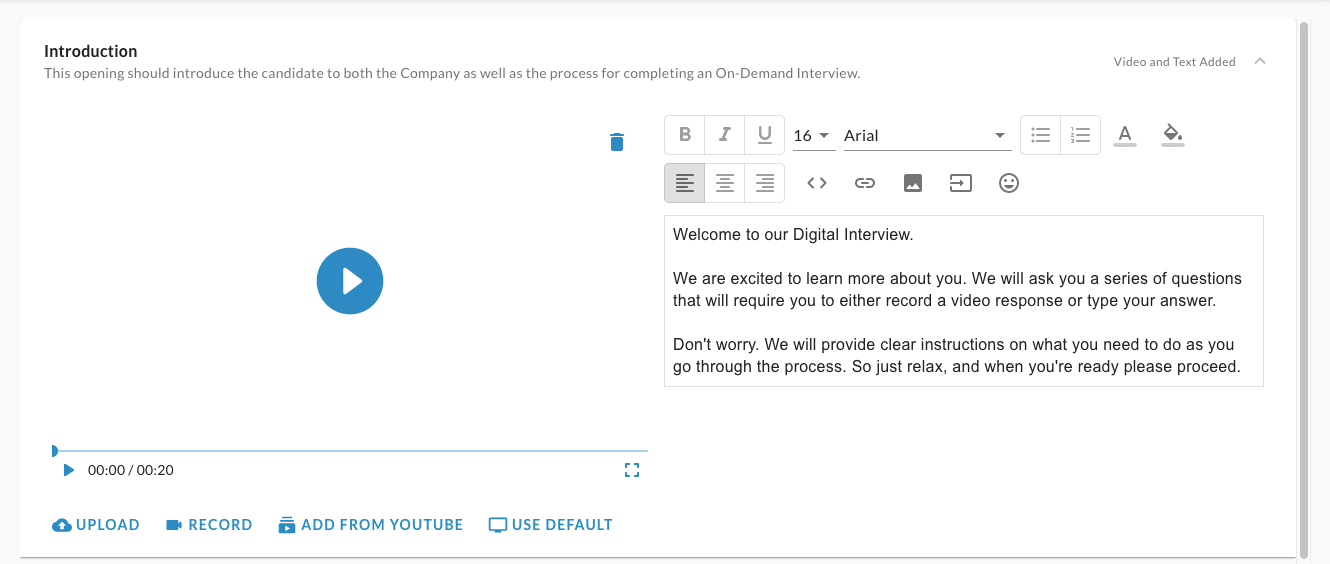Open the Arial font family dropdown
Viewport: 1330px width, 564px height.
point(927,136)
